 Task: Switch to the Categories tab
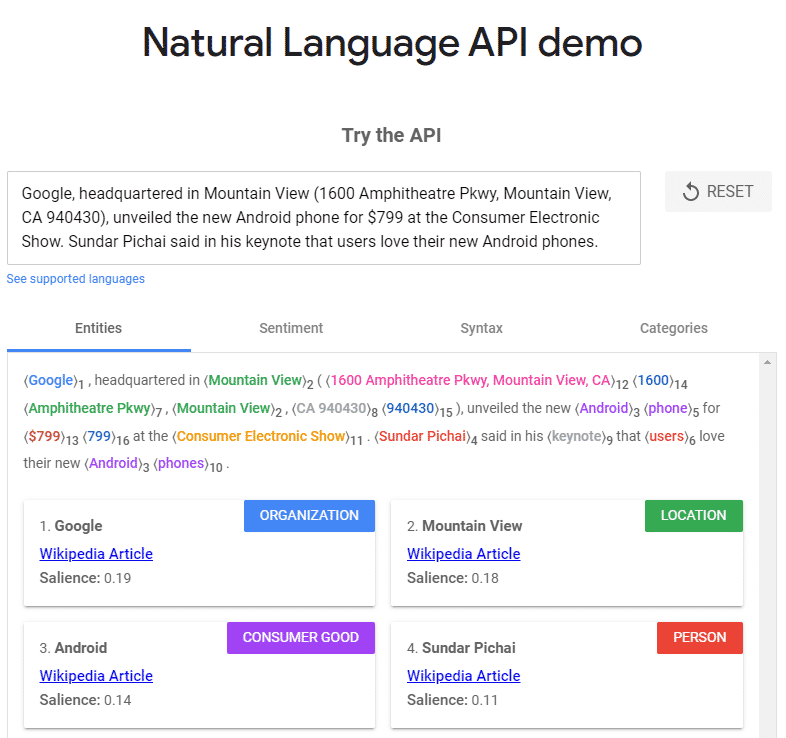(674, 328)
